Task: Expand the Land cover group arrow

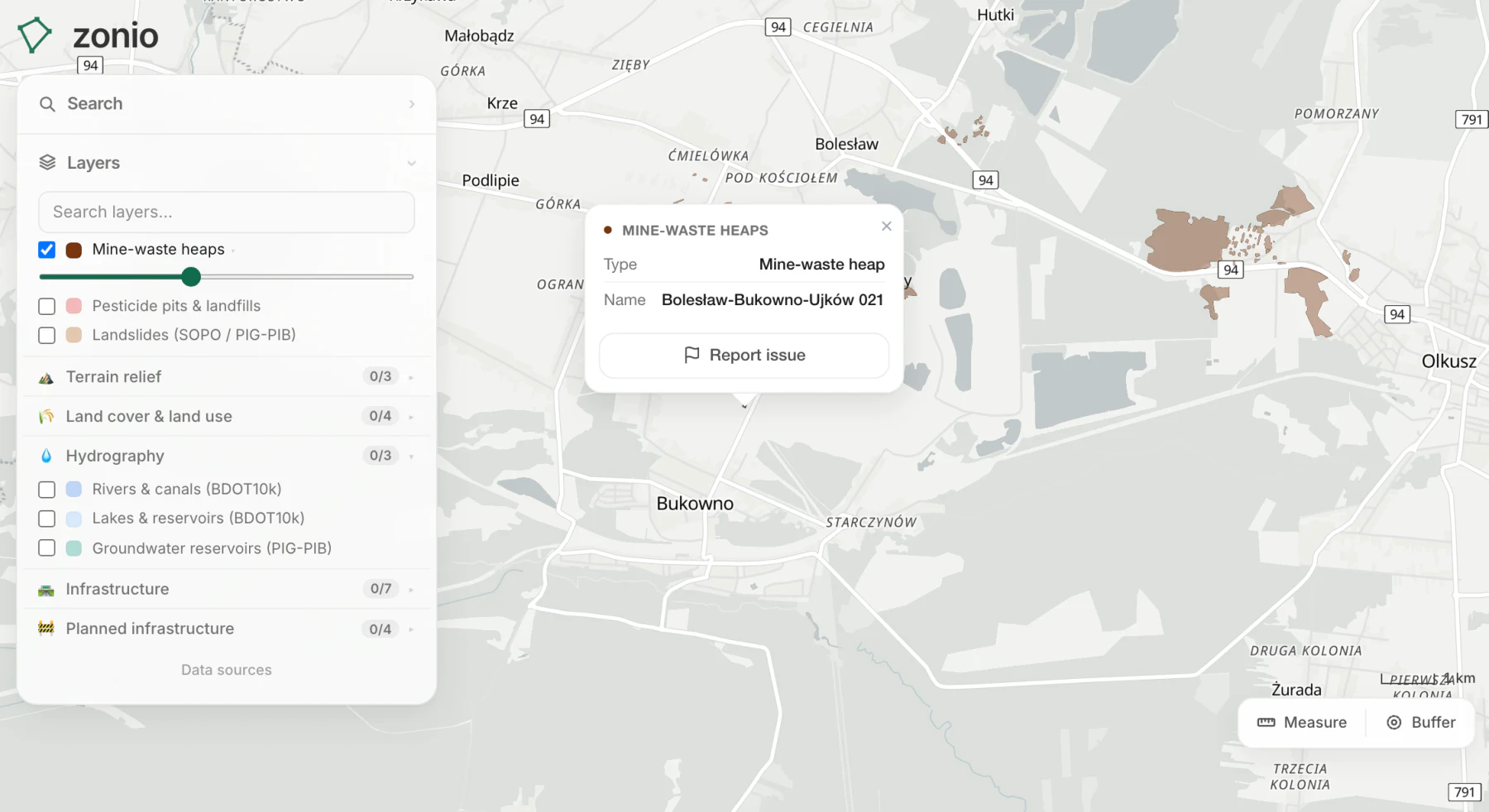Action: 411,417
